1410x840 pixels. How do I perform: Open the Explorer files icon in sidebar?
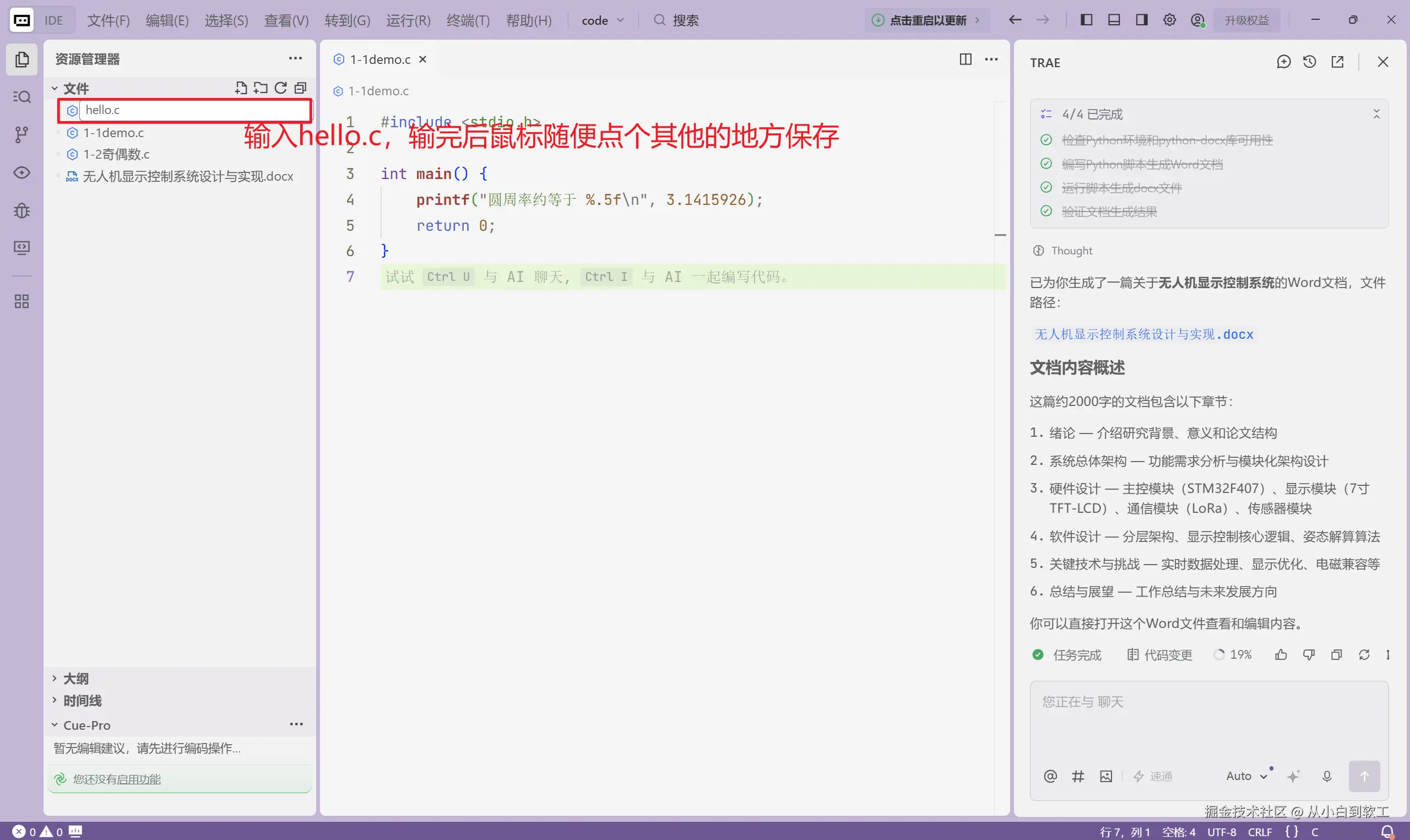[x=21, y=59]
